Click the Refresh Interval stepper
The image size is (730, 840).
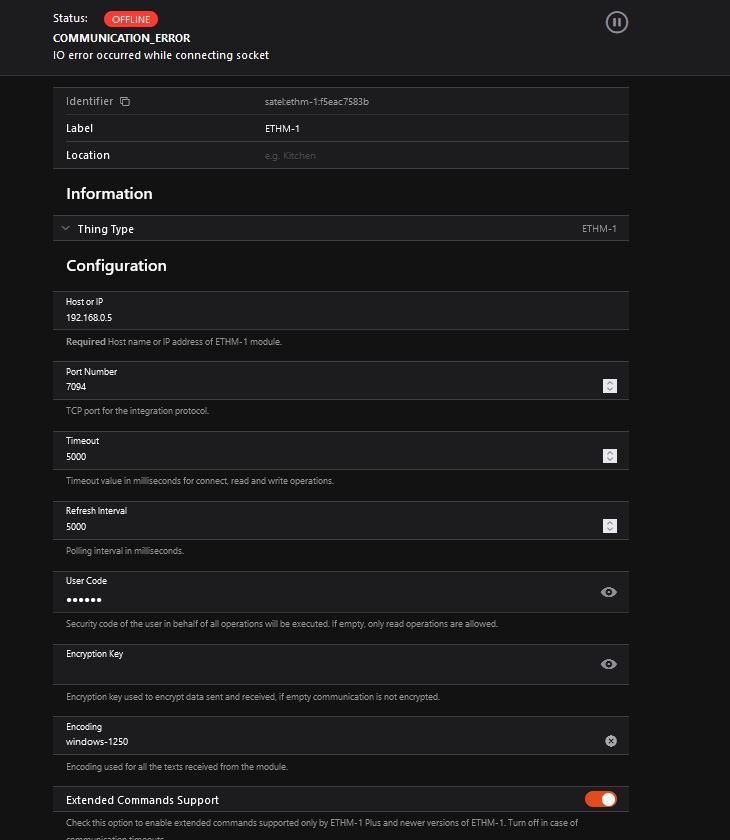click(610, 526)
